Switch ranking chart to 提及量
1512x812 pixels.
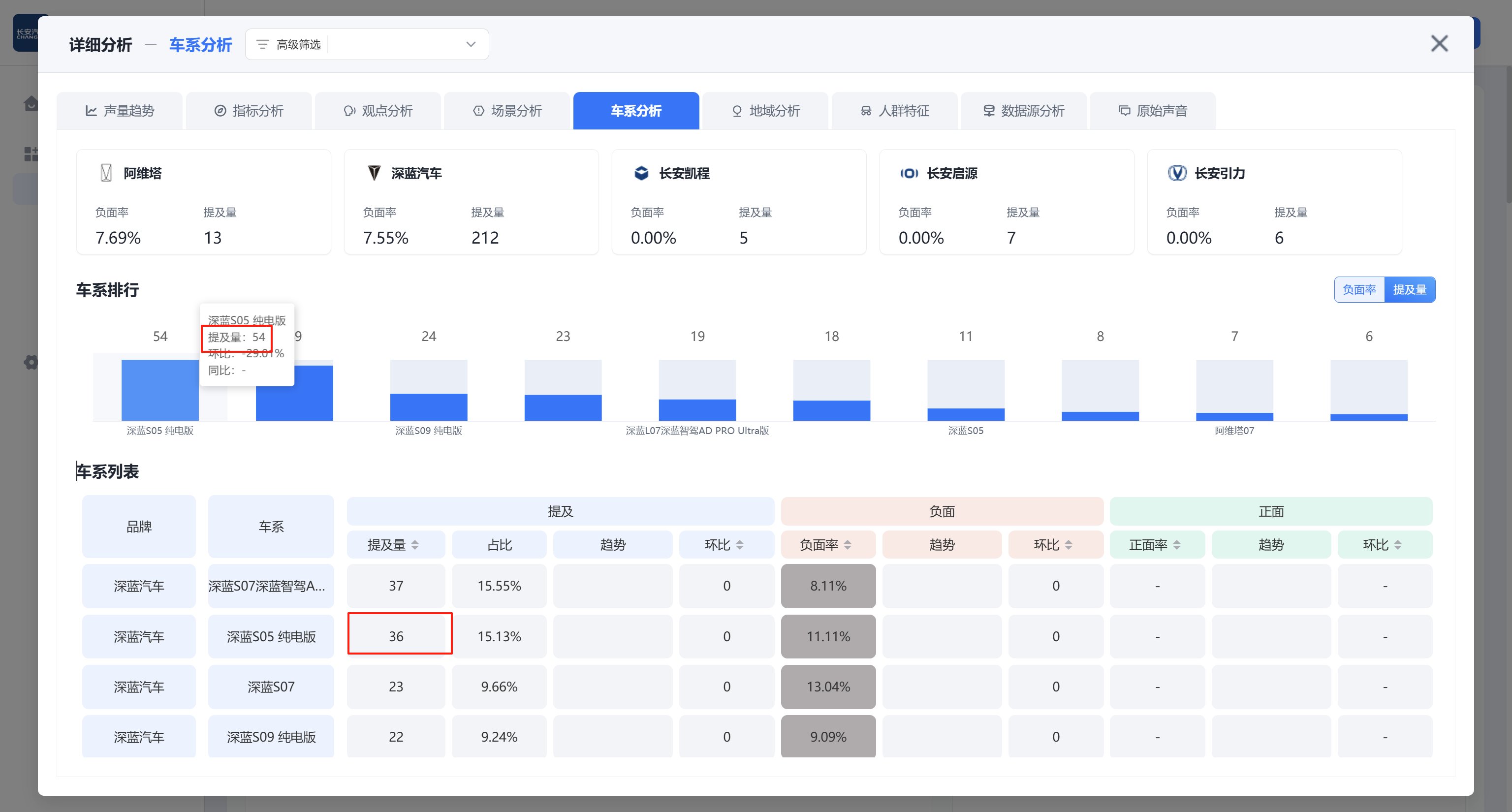(1409, 290)
